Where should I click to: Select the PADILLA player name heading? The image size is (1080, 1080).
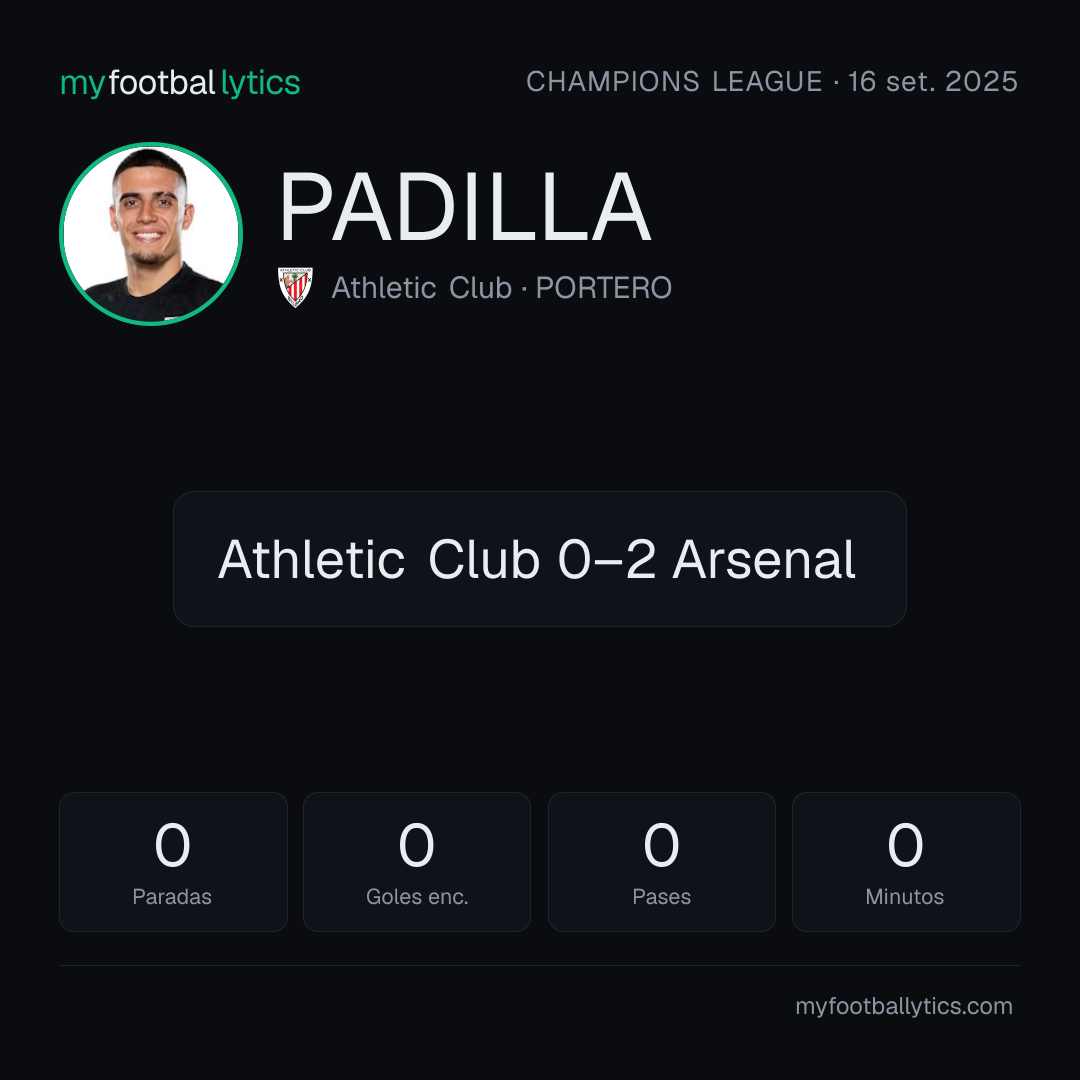click(465, 207)
